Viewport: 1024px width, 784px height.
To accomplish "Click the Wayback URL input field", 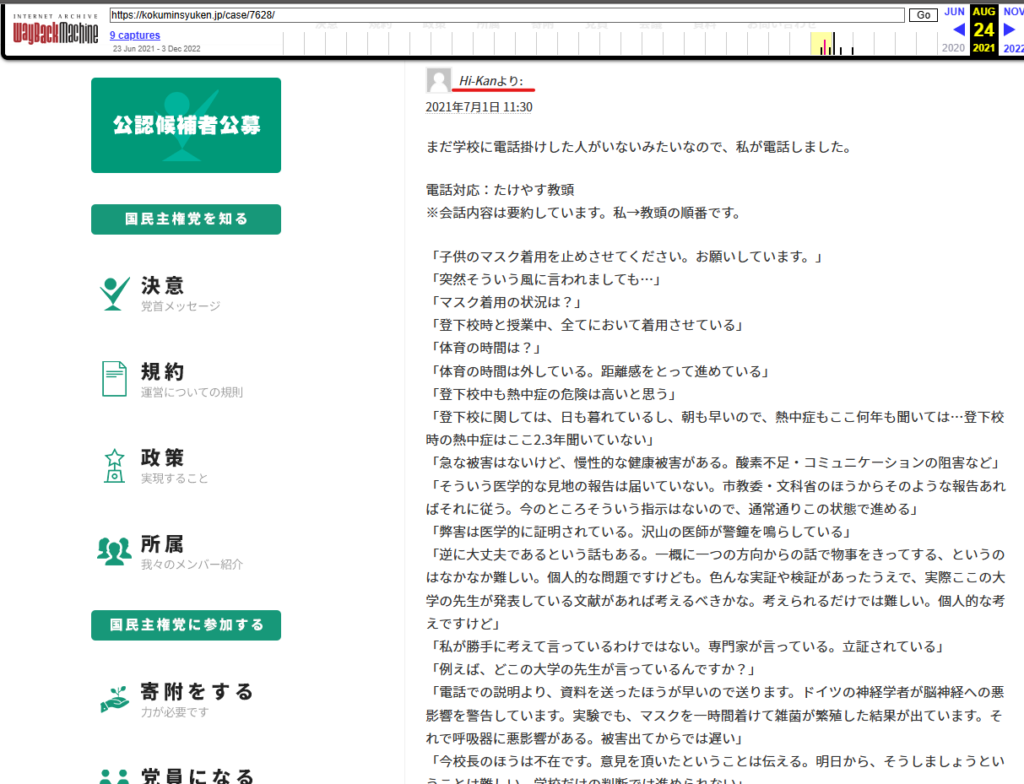I will pyautogui.click(x=507, y=15).
